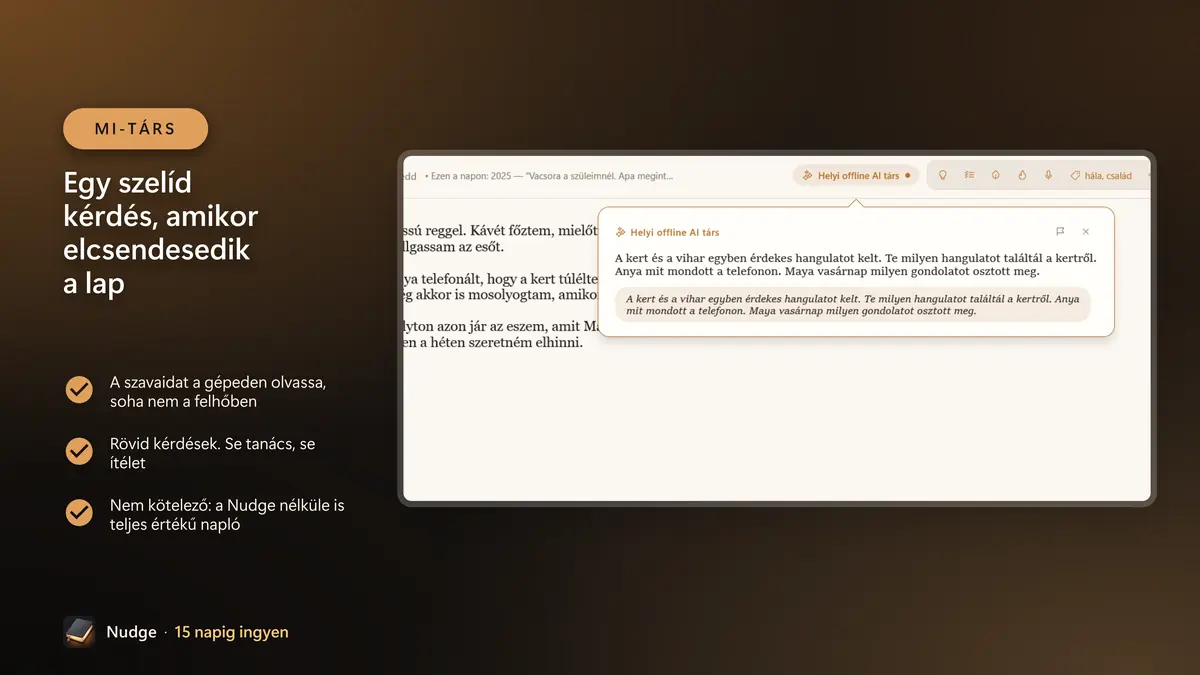Click the journal line 'en a héten szeretném elhinni.'
Viewport: 1200px width, 675px height.
click(x=493, y=342)
